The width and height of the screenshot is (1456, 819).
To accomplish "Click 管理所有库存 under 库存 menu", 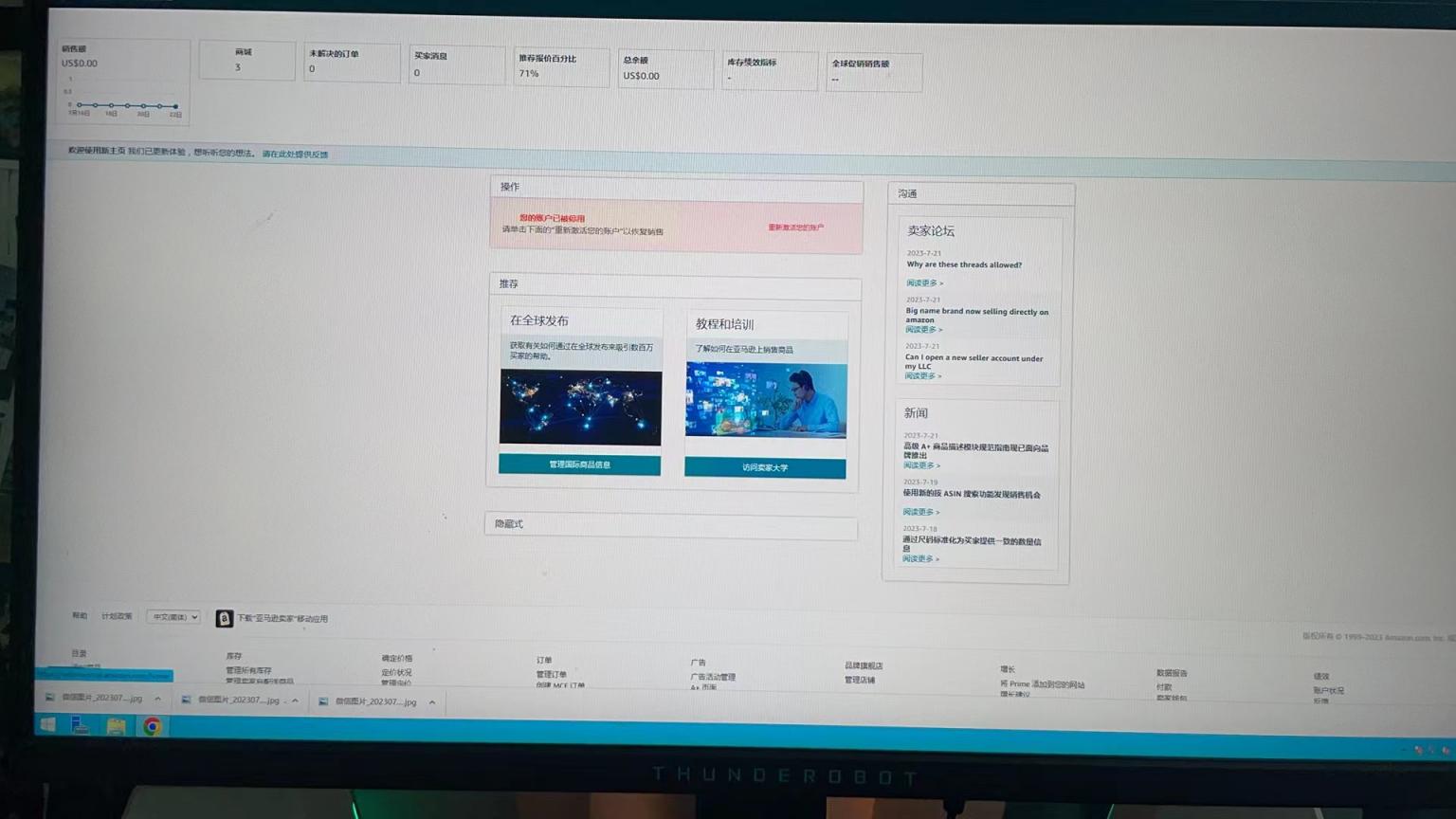I will [248, 670].
